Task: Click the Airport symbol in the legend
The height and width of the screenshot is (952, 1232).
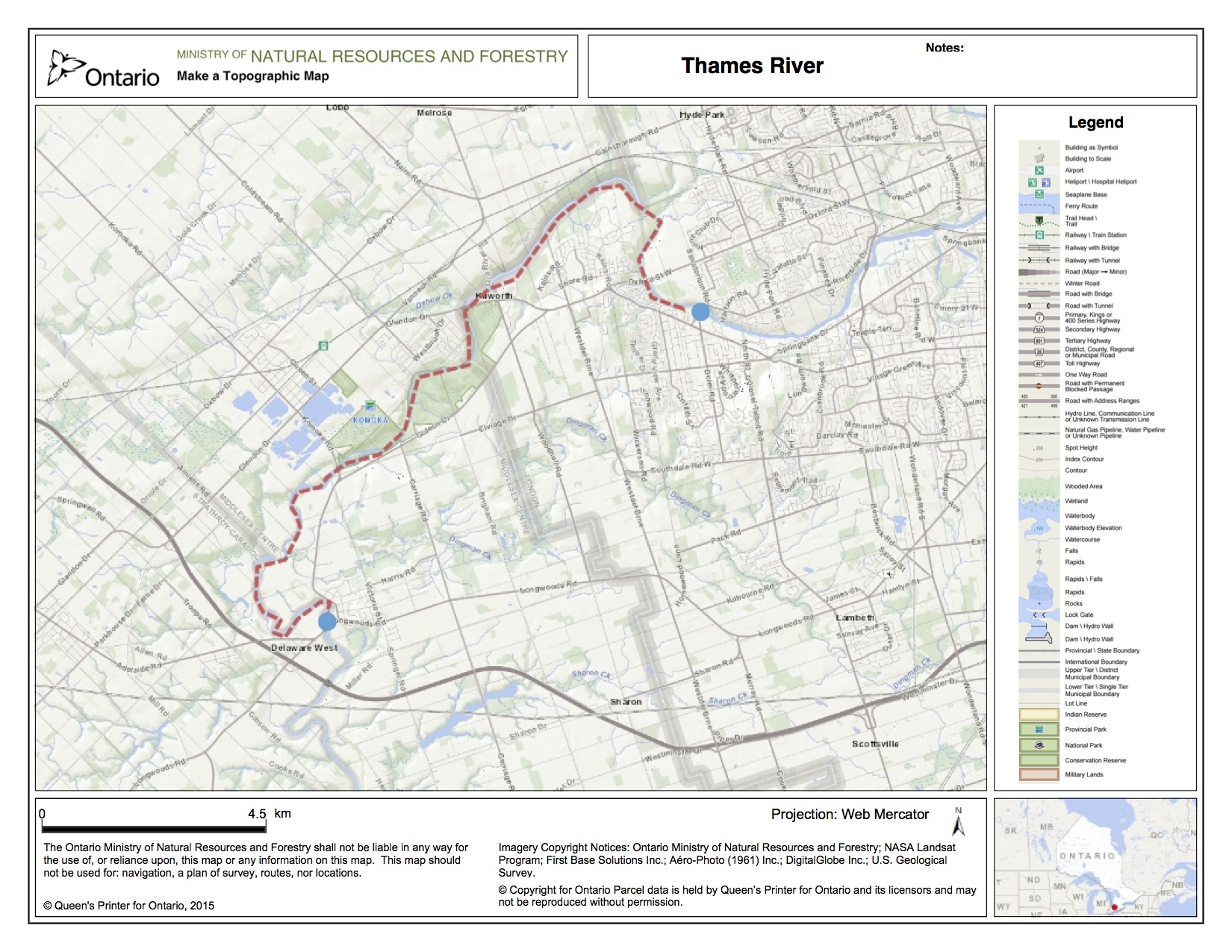Action: [x=1039, y=170]
